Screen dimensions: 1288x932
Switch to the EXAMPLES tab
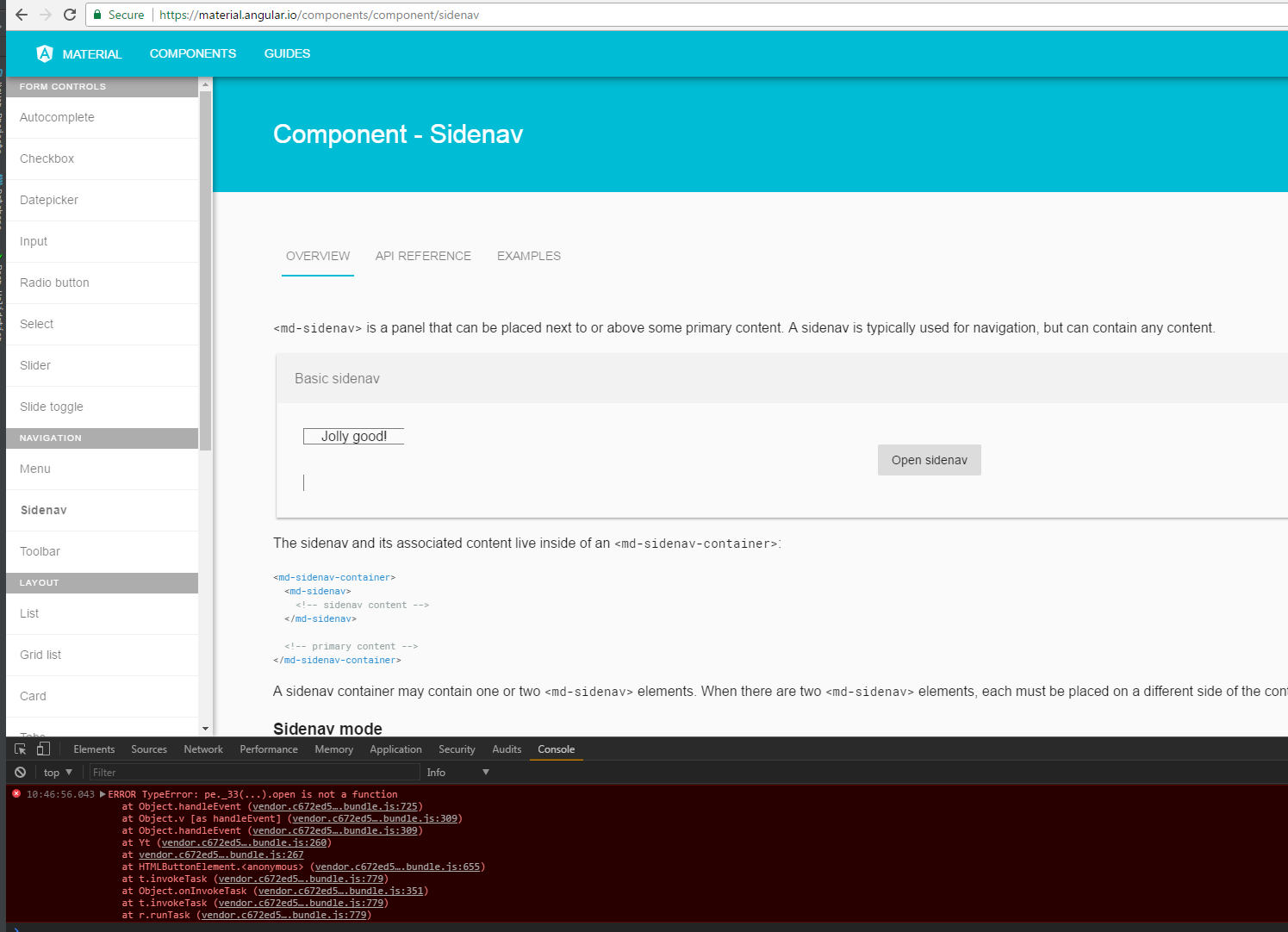pos(528,256)
